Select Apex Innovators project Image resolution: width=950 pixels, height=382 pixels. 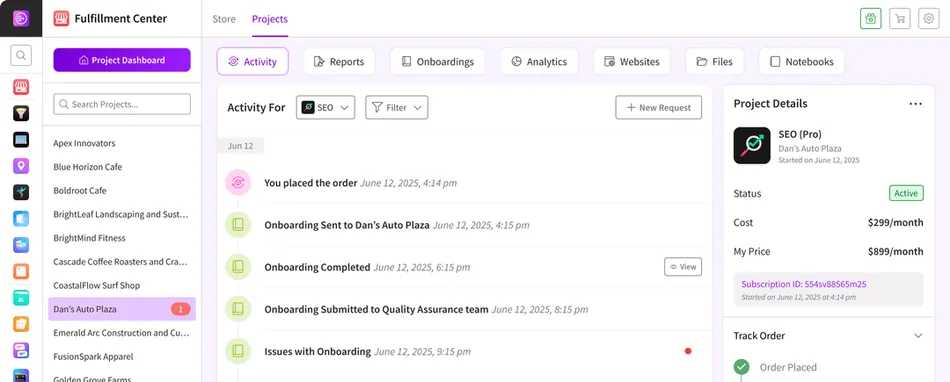84,143
